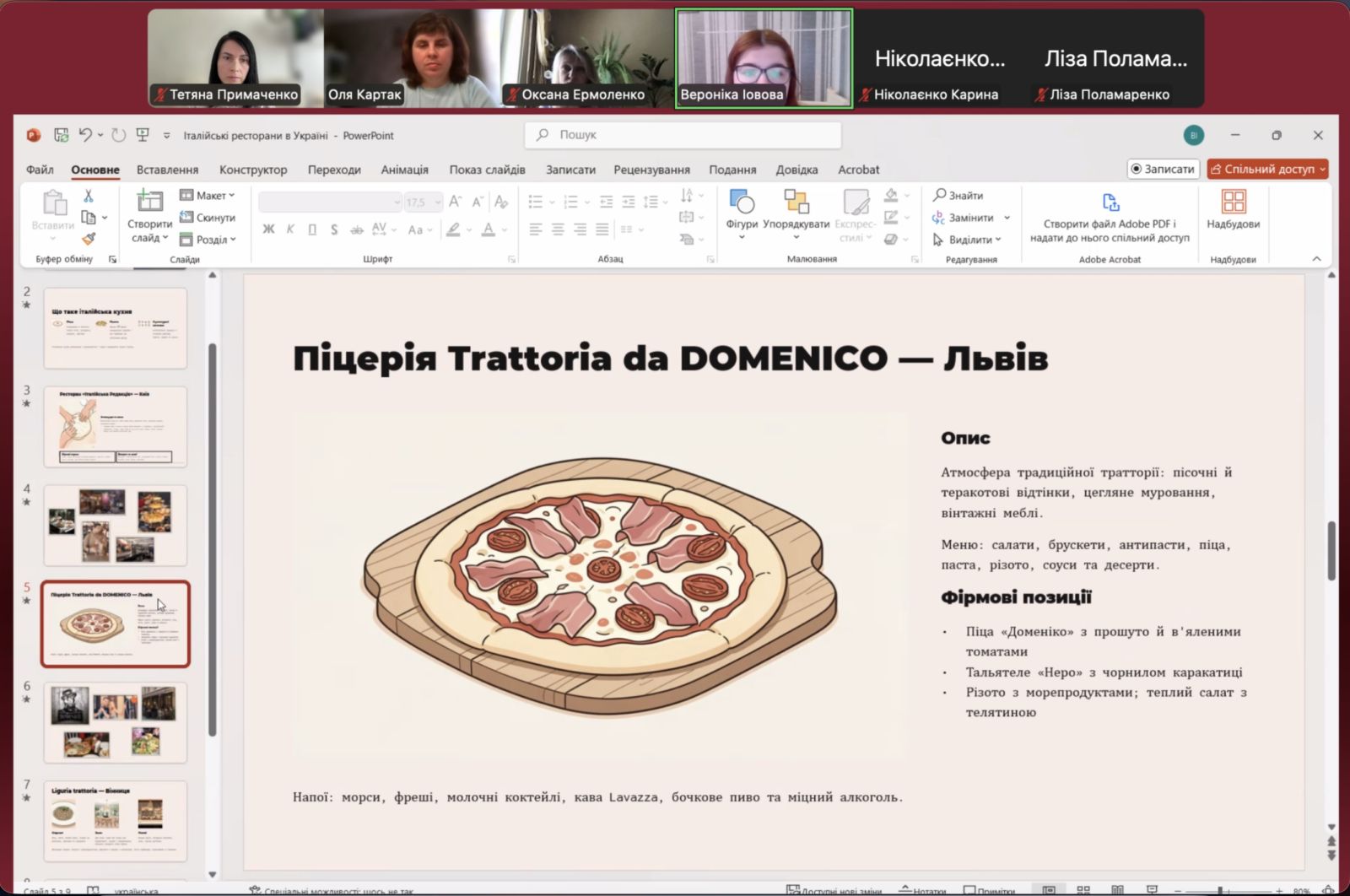Open the Фігури shapes gallery
The height and width of the screenshot is (896, 1350).
tap(742, 202)
